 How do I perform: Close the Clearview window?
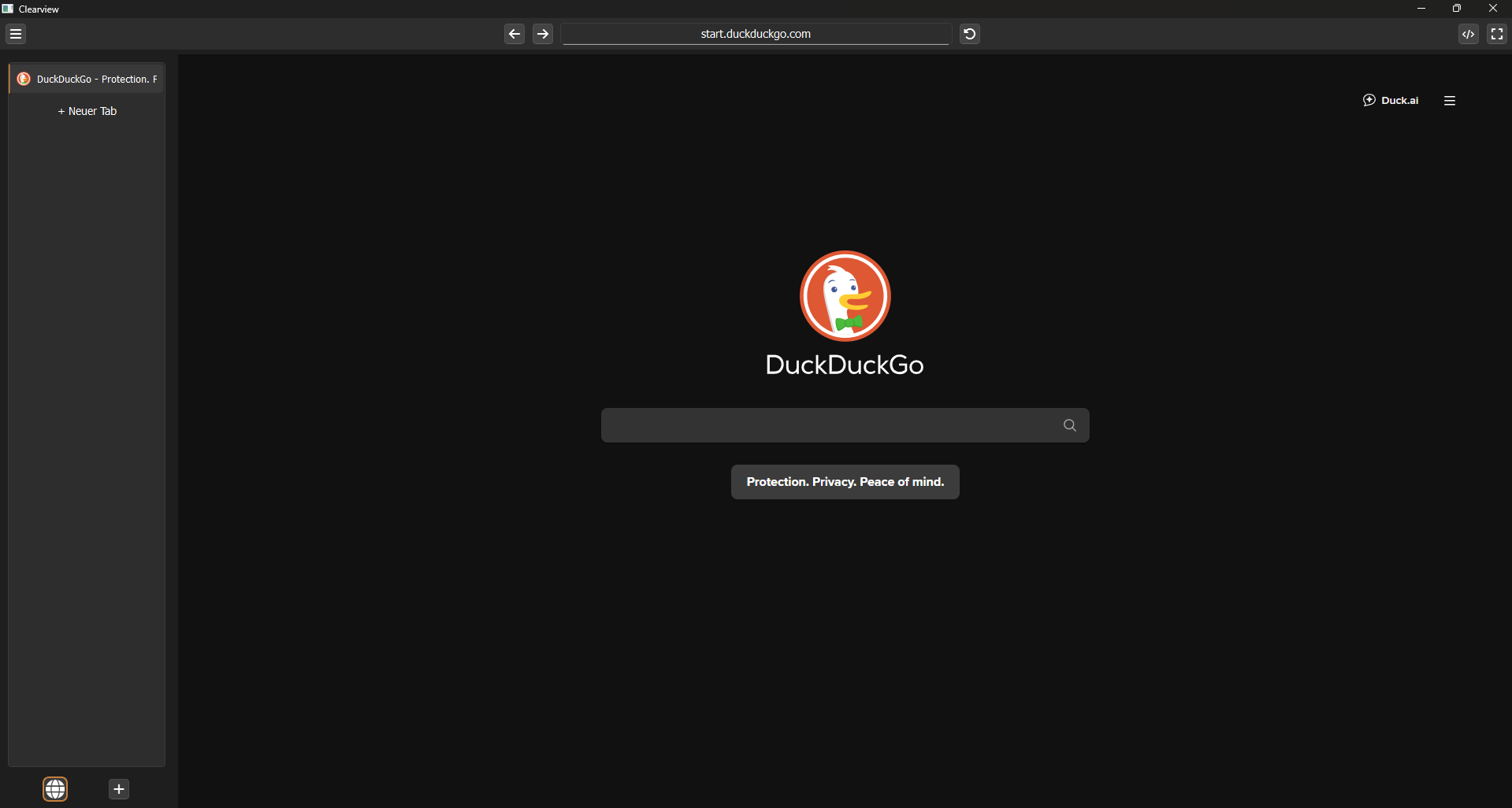tap(1493, 9)
